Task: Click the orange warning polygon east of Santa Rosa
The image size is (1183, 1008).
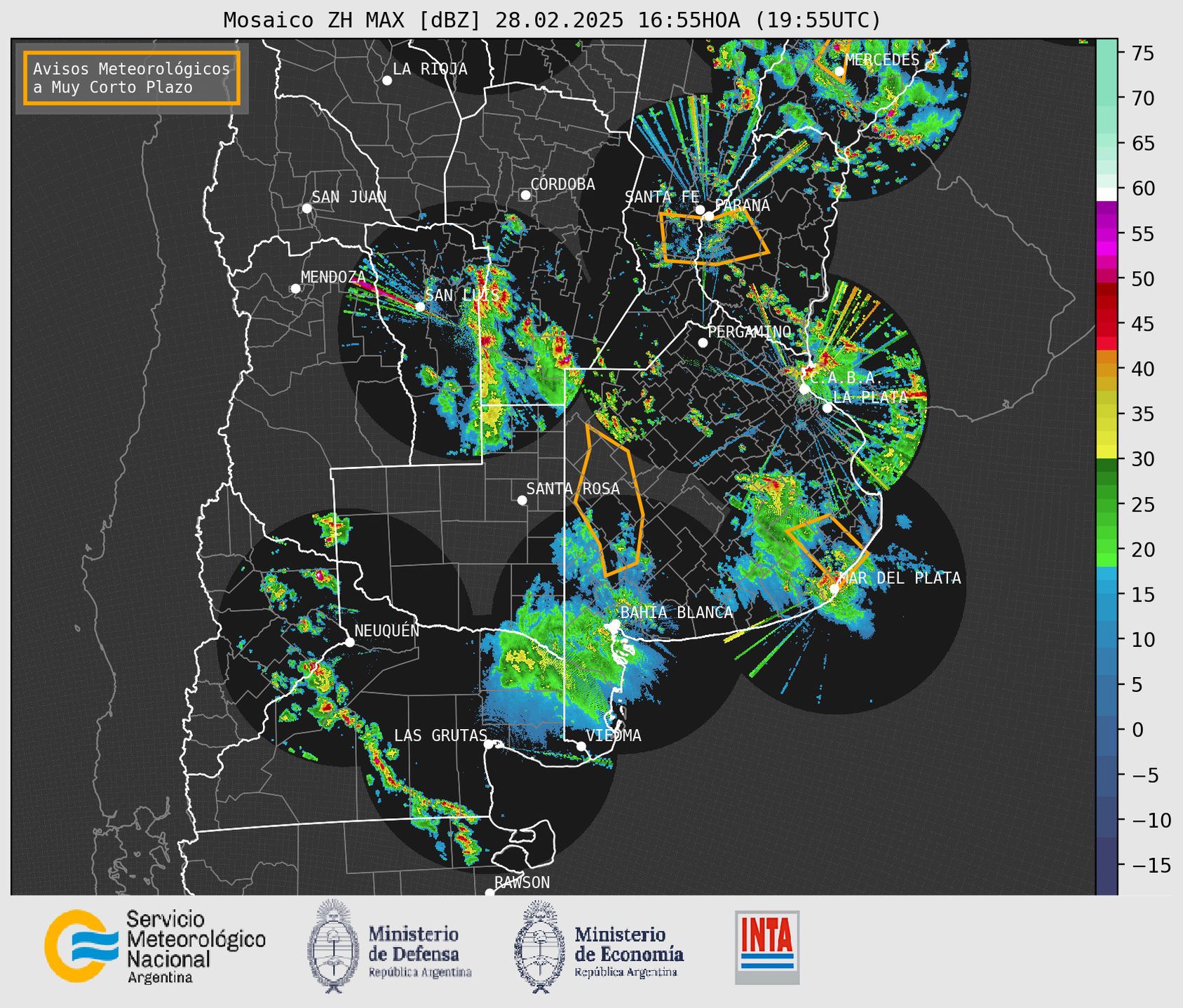Action: click(609, 500)
